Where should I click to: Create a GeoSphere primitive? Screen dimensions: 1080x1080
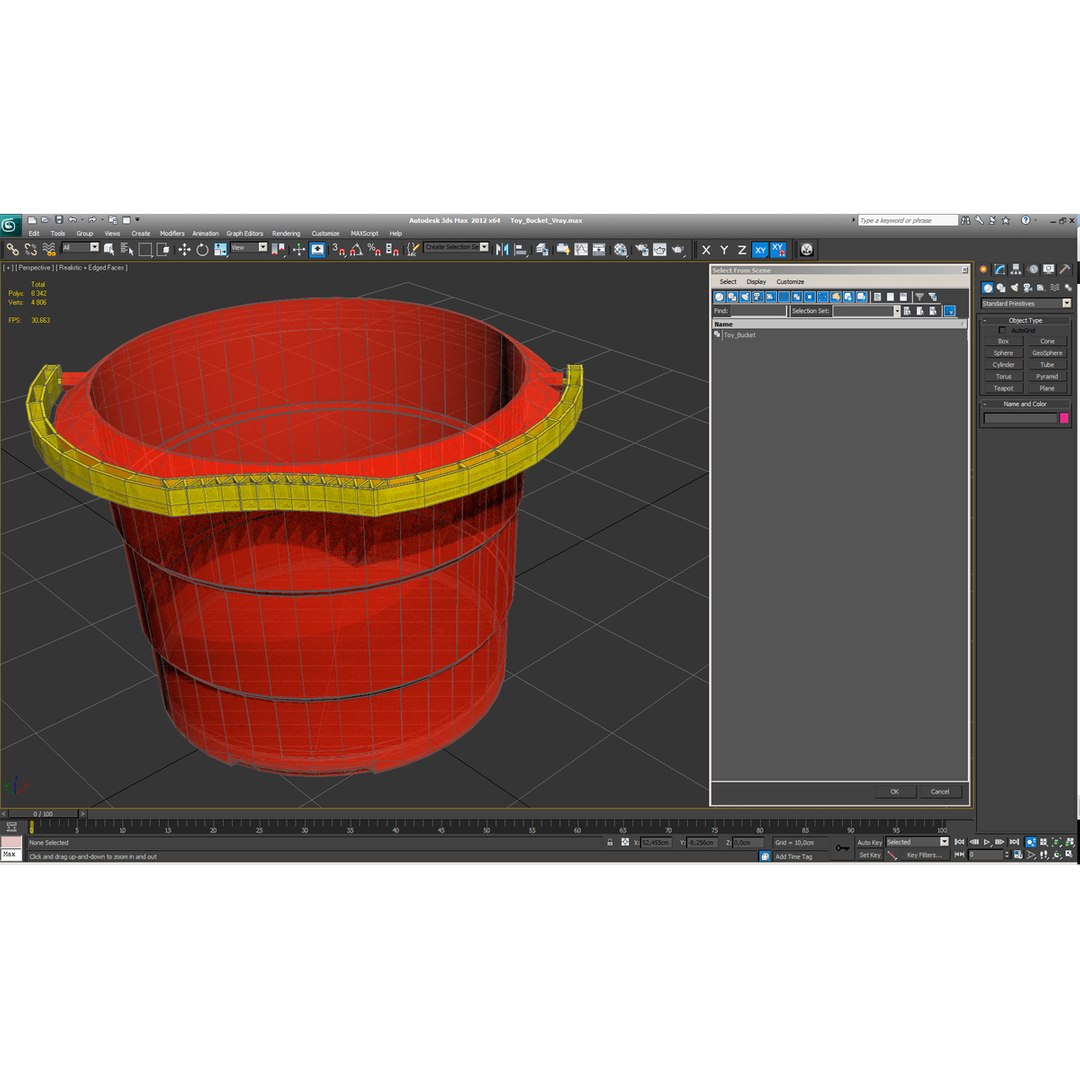[1047, 353]
